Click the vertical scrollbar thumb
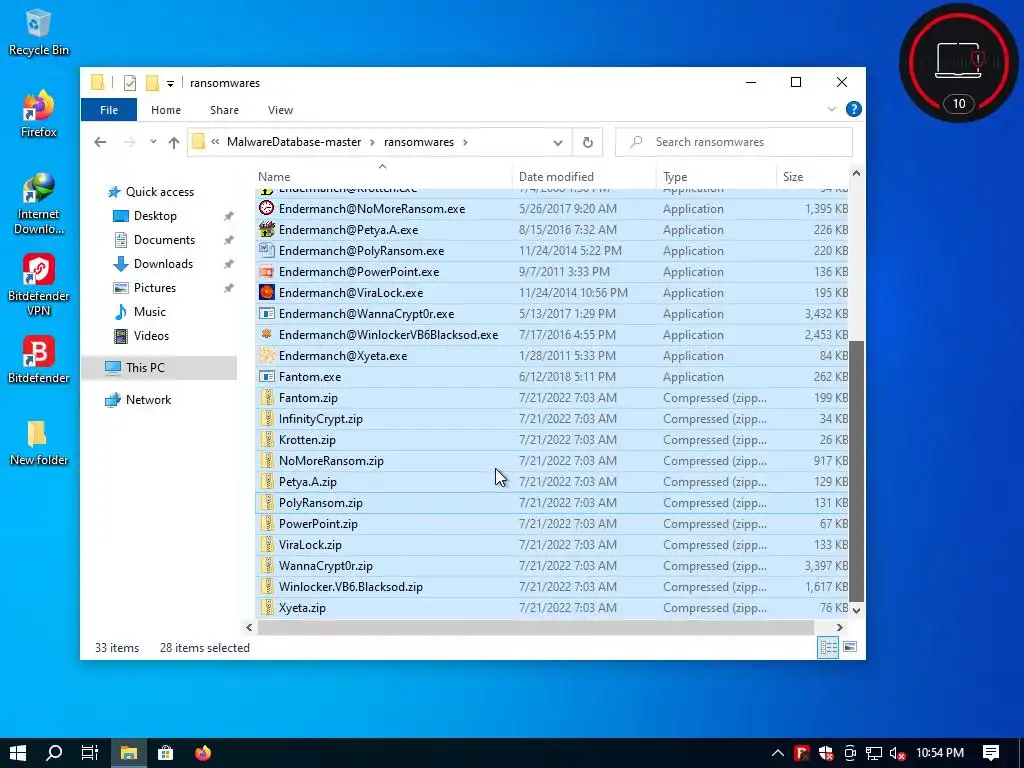The image size is (1024, 768). pyautogui.click(x=856, y=471)
